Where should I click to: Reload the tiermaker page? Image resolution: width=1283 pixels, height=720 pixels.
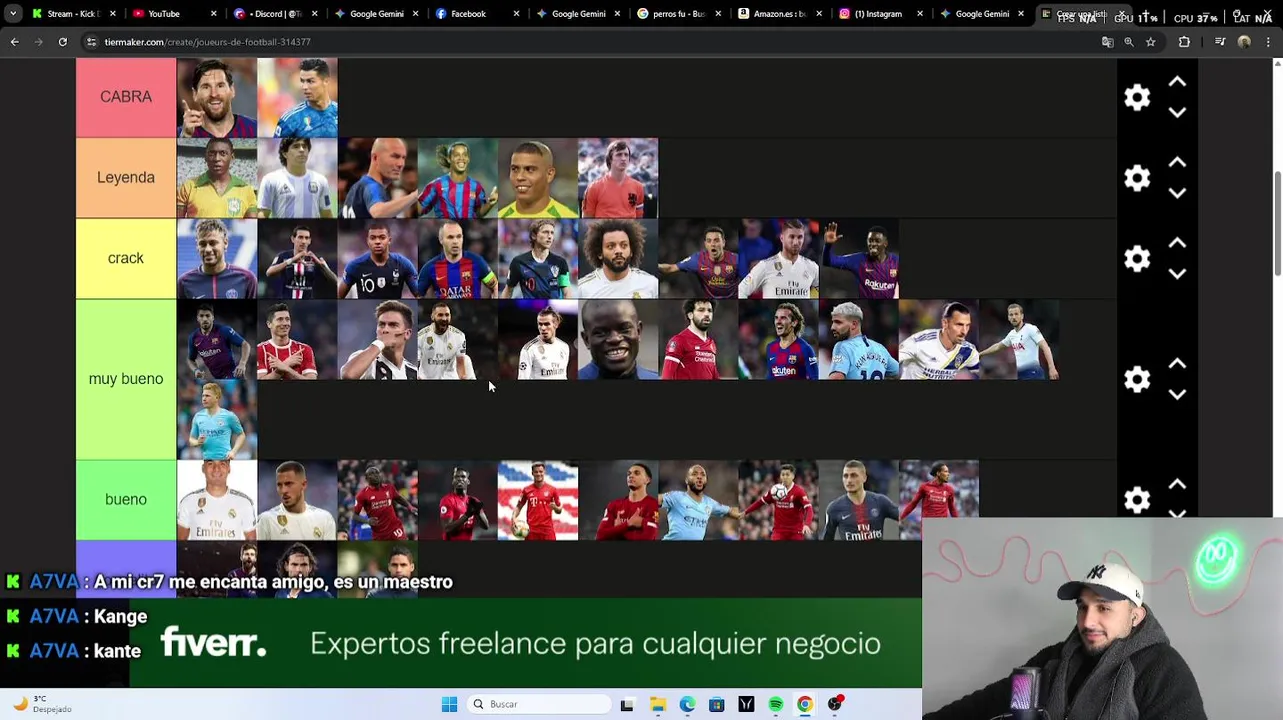(x=62, y=42)
